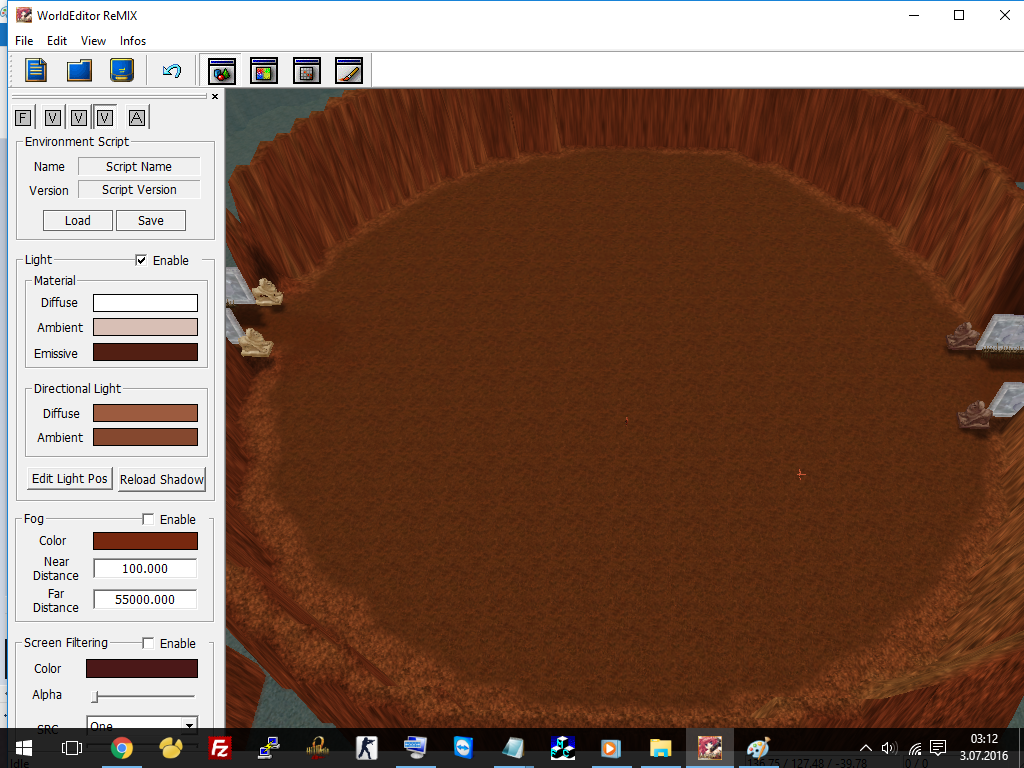
Task: Pick the Material Ambient color swatch
Action: point(145,327)
